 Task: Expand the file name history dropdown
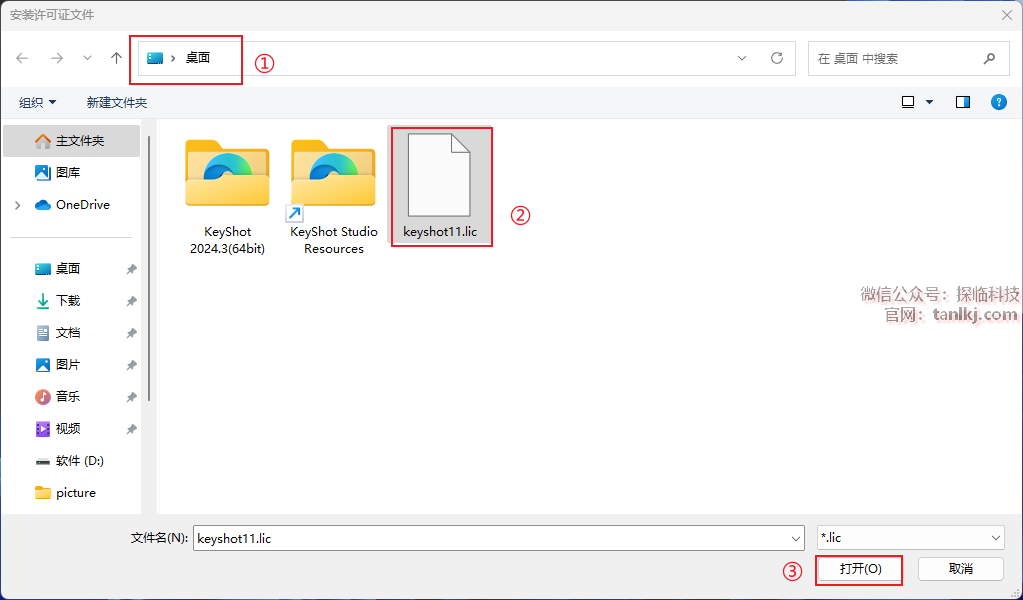[x=795, y=538]
